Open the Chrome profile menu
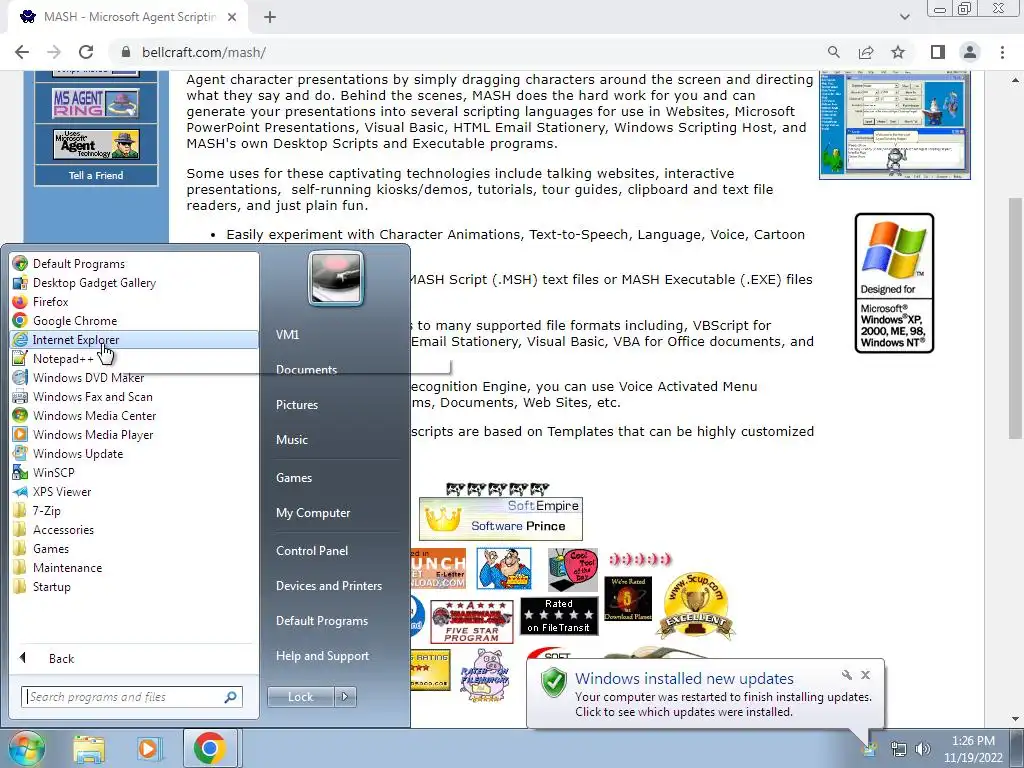The image size is (1024, 768). pos(970,52)
